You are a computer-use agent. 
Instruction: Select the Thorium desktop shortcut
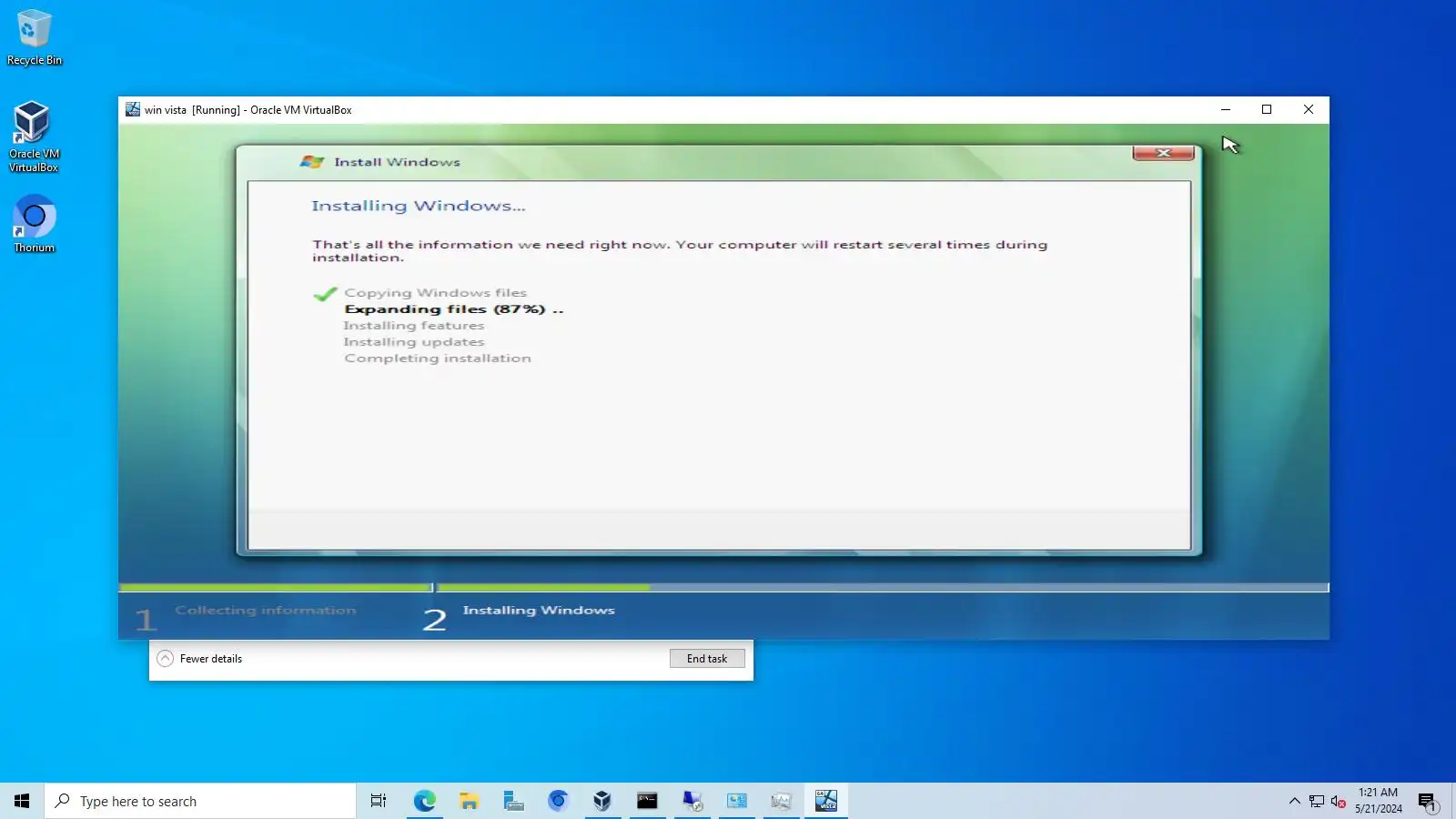[34, 224]
